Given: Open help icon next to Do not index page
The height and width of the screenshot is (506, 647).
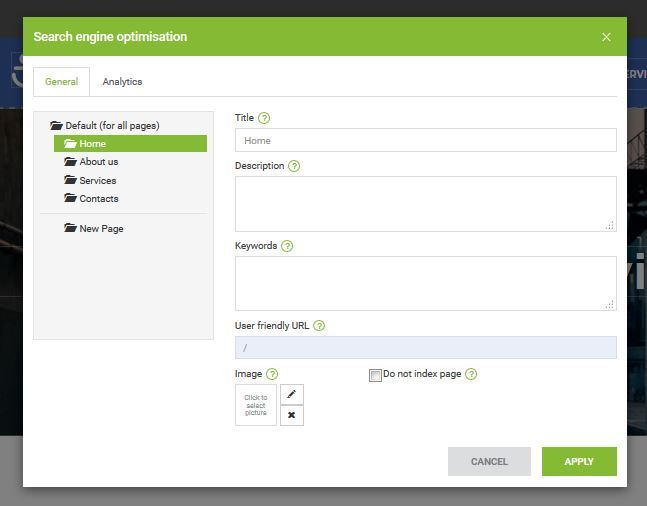Looking at the screenshot, I should (471, 374).
